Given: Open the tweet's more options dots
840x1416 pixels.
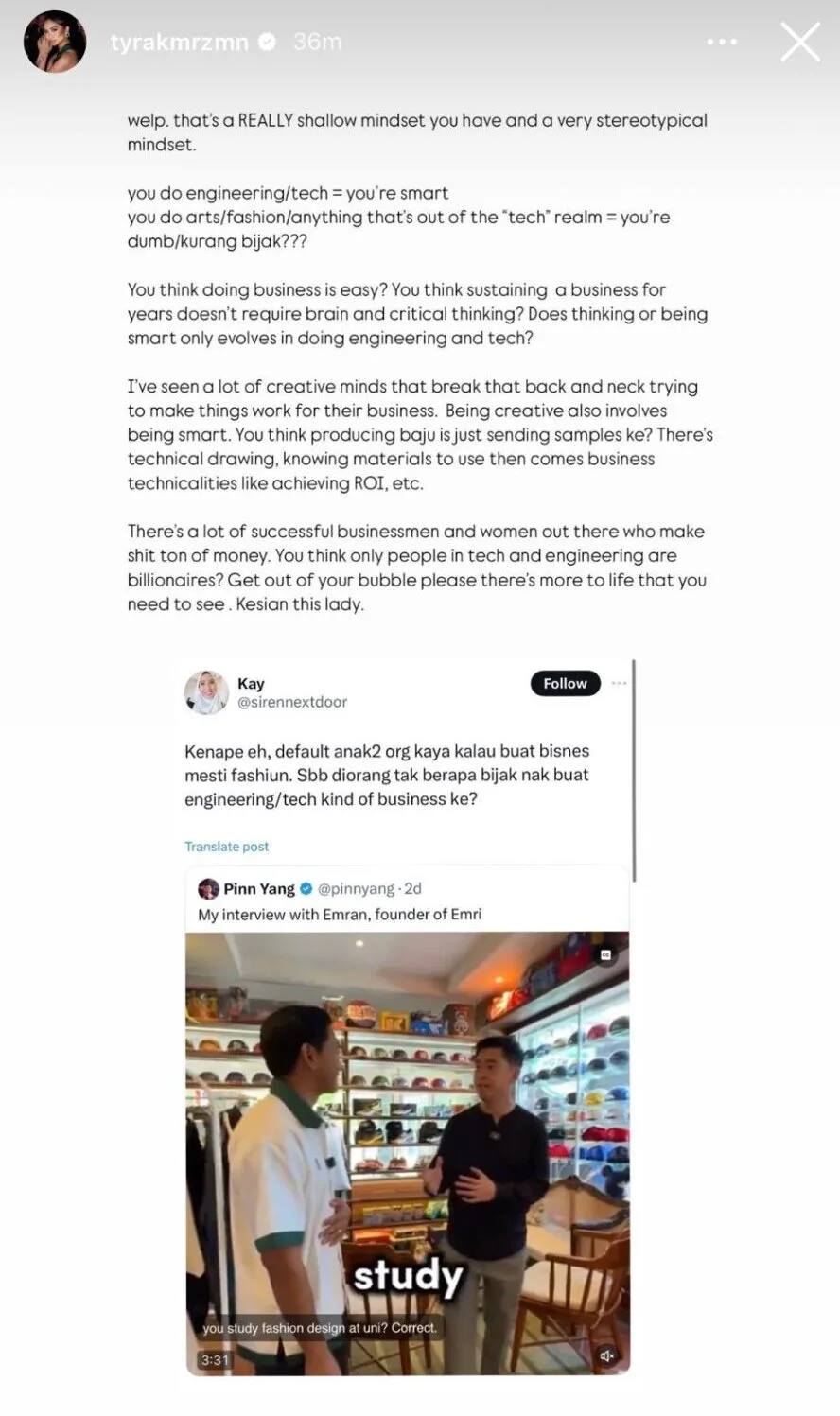Looking at the screenshot, I should tap(619, 683).
